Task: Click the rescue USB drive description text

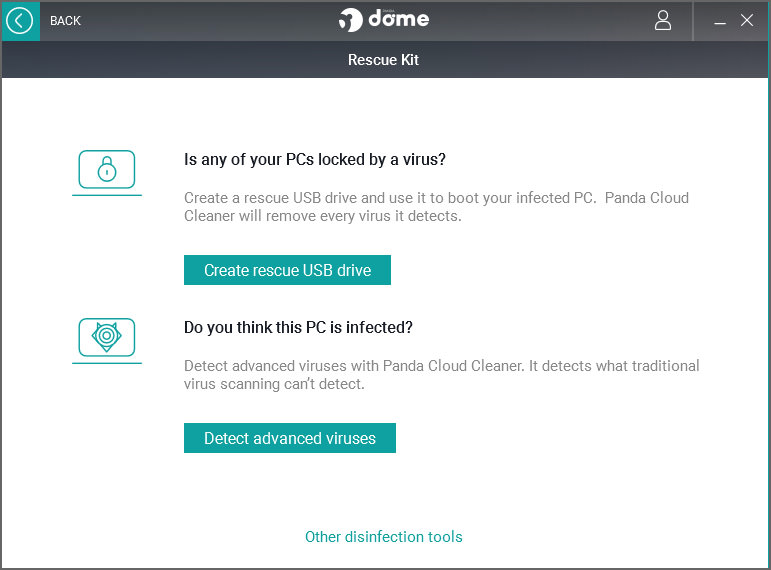Action: point(436,207)
